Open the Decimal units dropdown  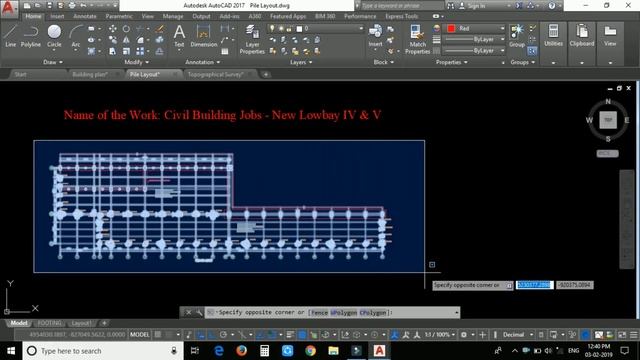[517, 335]
